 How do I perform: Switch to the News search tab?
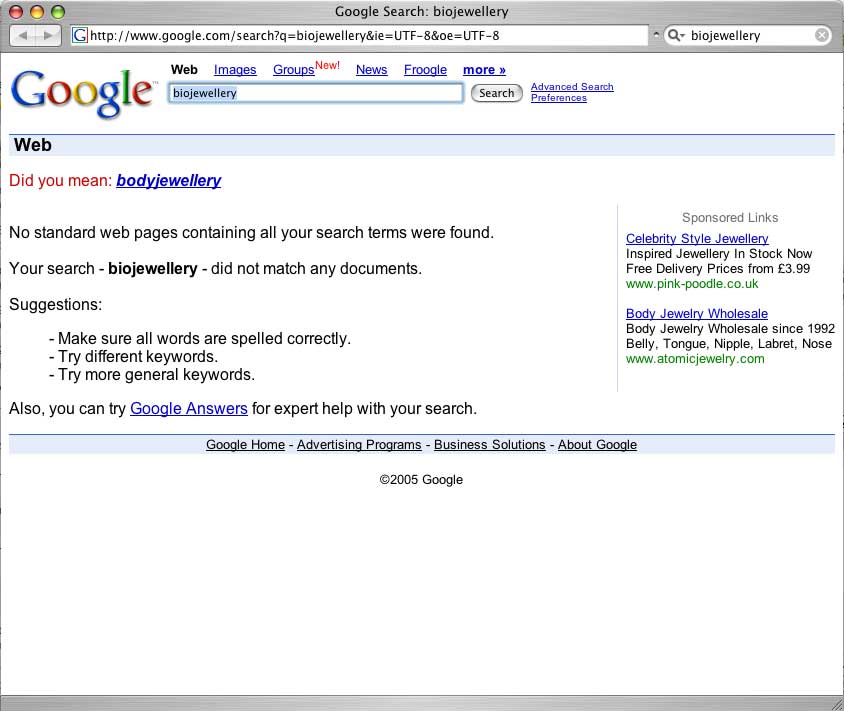tap(371, 69)
